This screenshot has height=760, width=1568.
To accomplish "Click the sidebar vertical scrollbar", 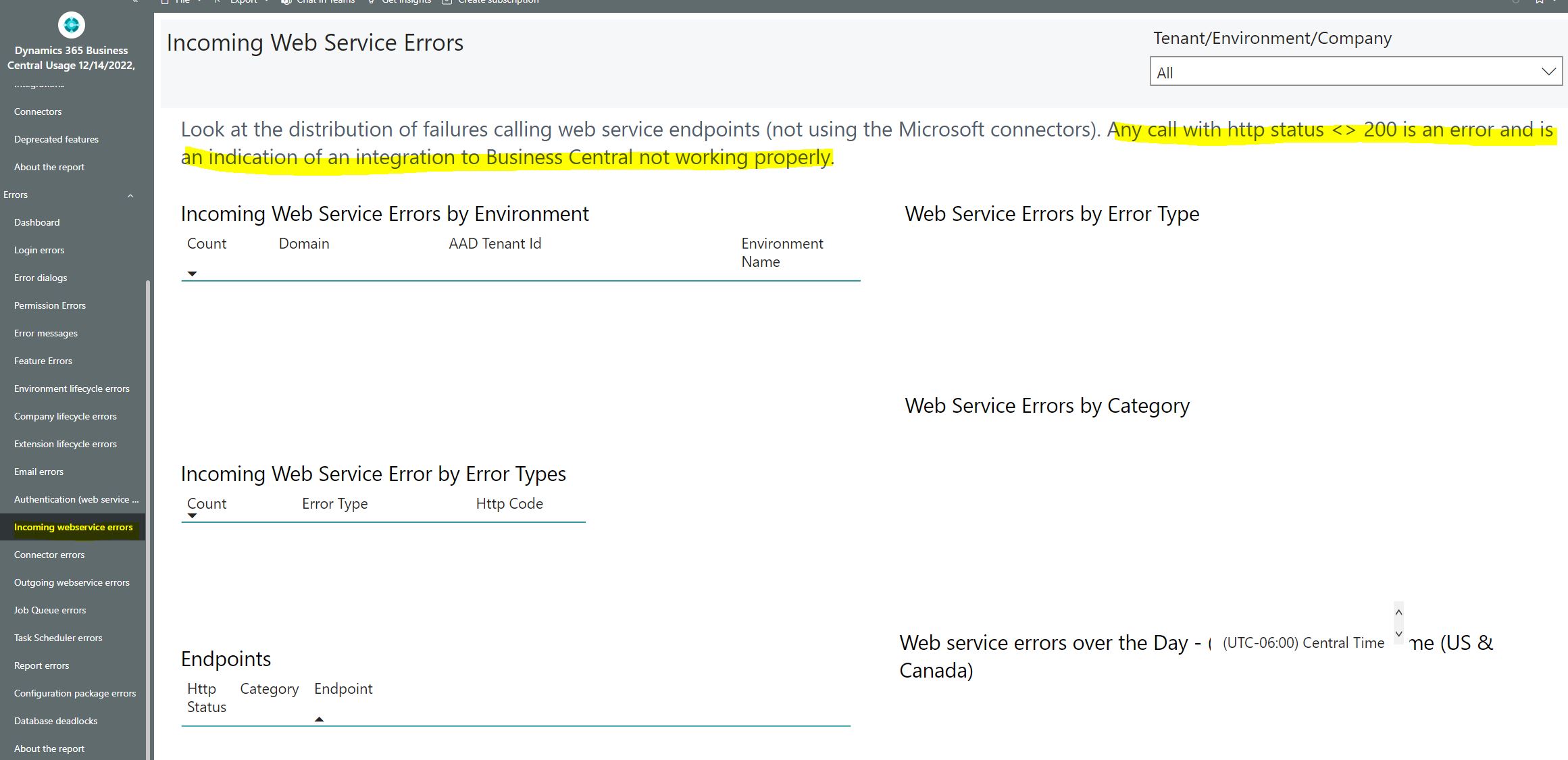I will [x=148, y=513].
